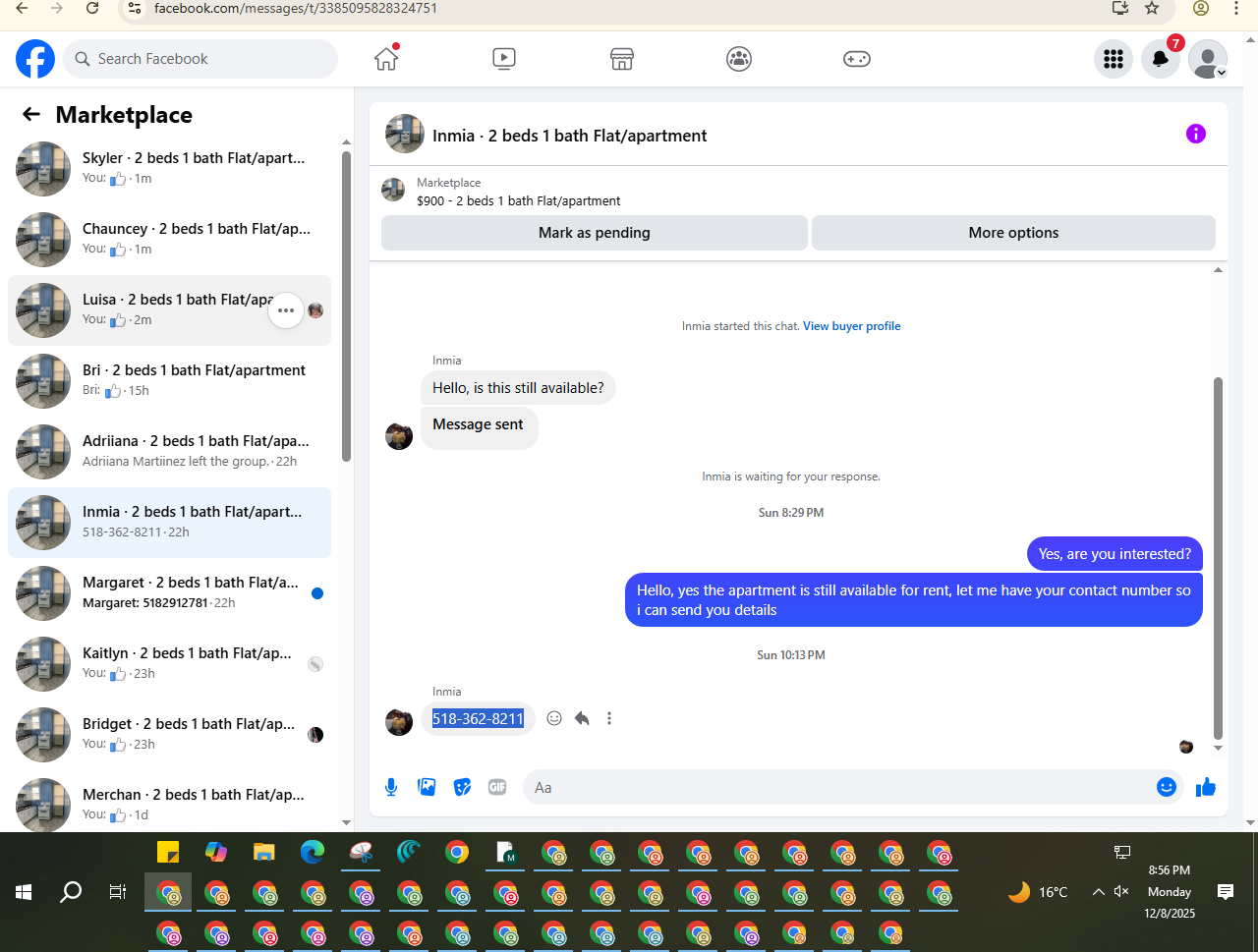Open Adriiana's conversation
The width and height of the screenshot is (1258, 952).
[x=169, y=451]
